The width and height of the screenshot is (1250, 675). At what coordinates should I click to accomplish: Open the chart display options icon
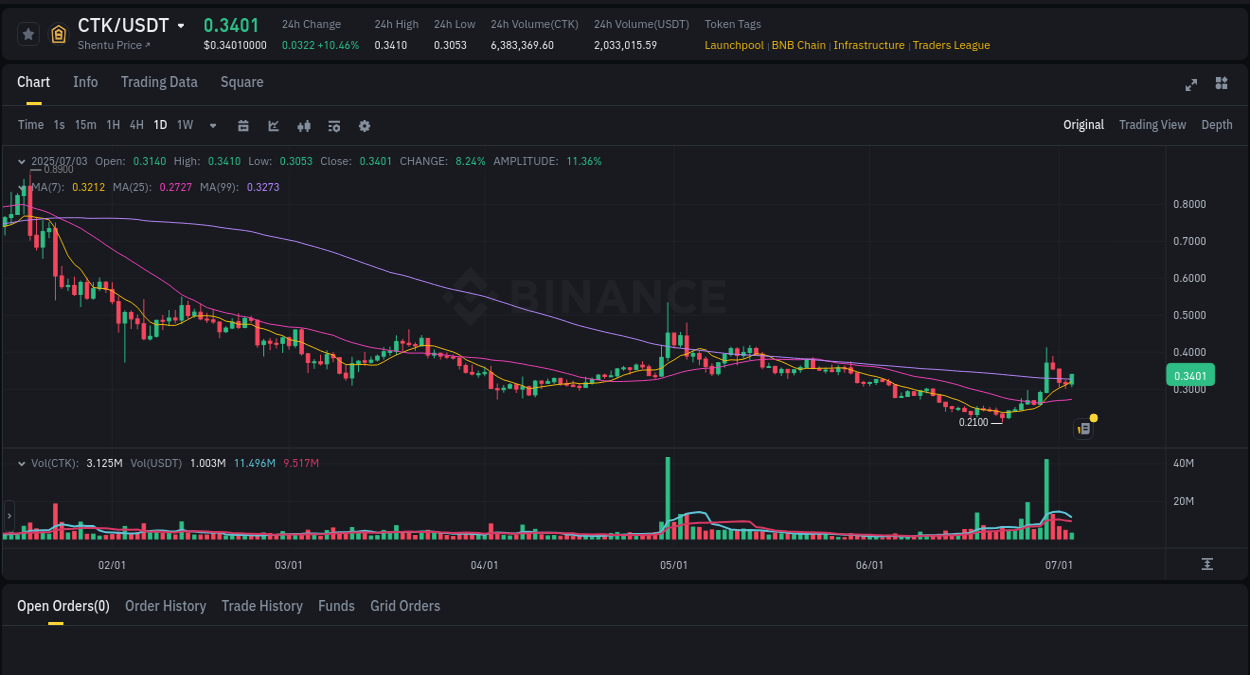pos(334,125)
